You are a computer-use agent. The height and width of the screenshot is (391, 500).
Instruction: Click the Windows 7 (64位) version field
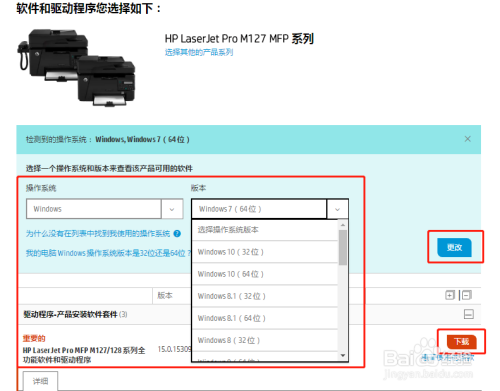pyautogui.click(x=259, y=209)
